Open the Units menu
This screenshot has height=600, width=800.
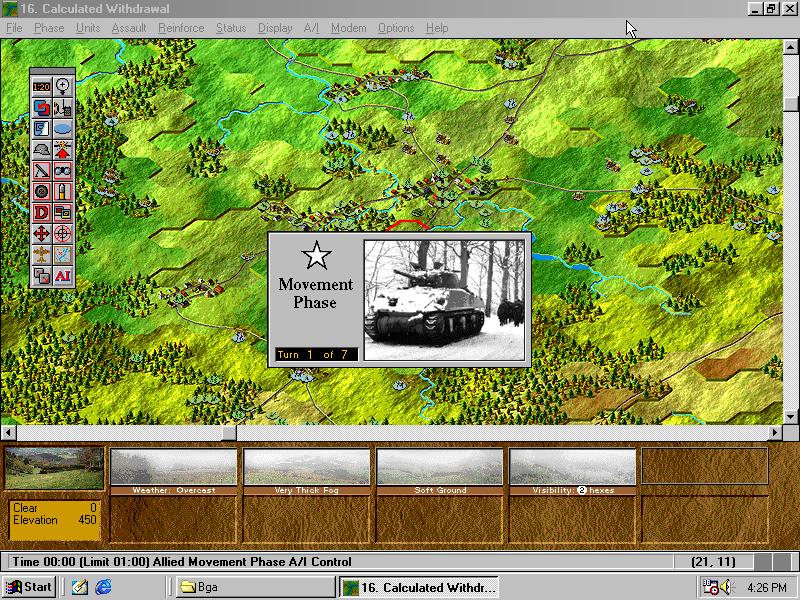(x=88, y=28)
